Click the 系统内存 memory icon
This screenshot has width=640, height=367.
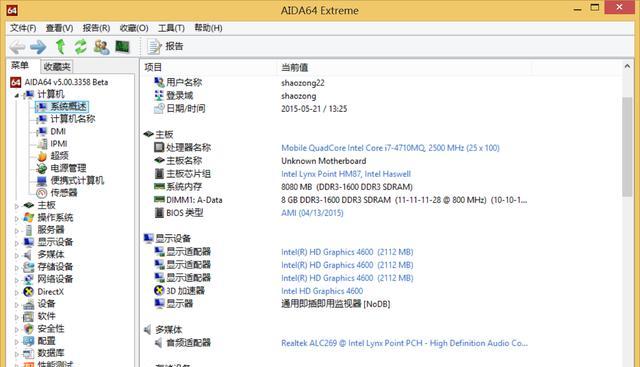(159, 187)
